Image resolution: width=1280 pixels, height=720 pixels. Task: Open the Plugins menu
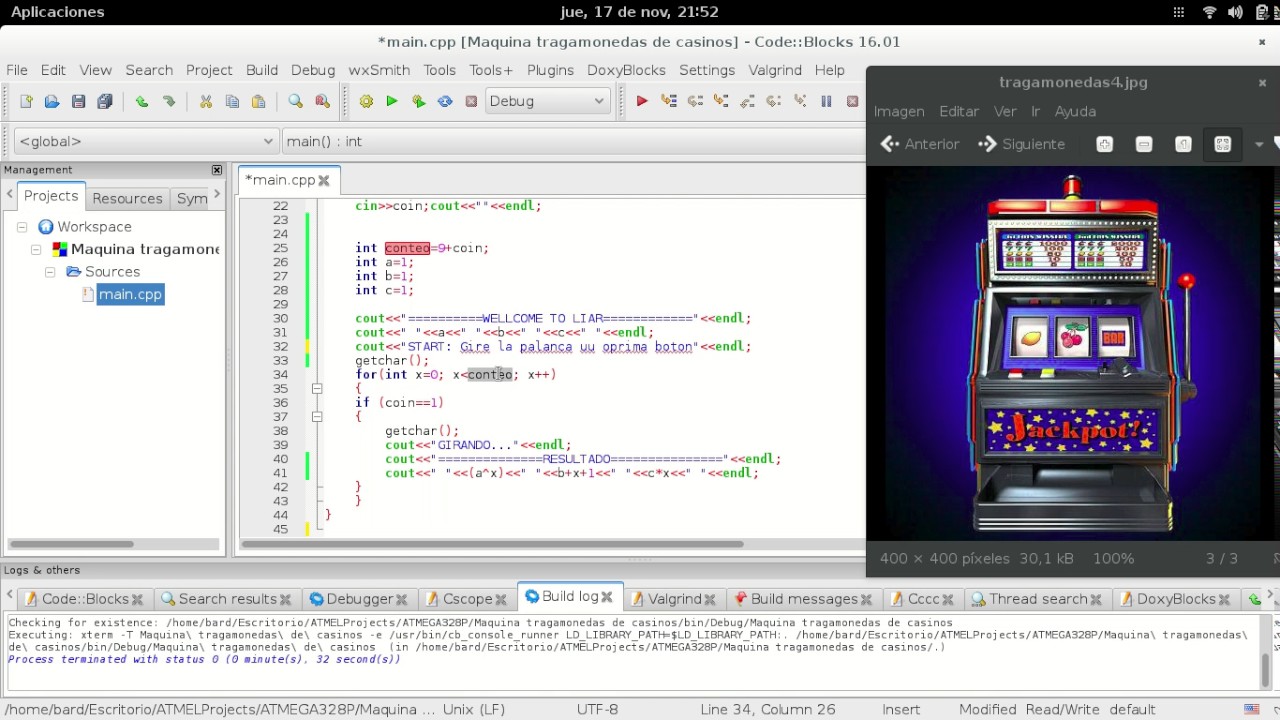(x=550, y=70)
